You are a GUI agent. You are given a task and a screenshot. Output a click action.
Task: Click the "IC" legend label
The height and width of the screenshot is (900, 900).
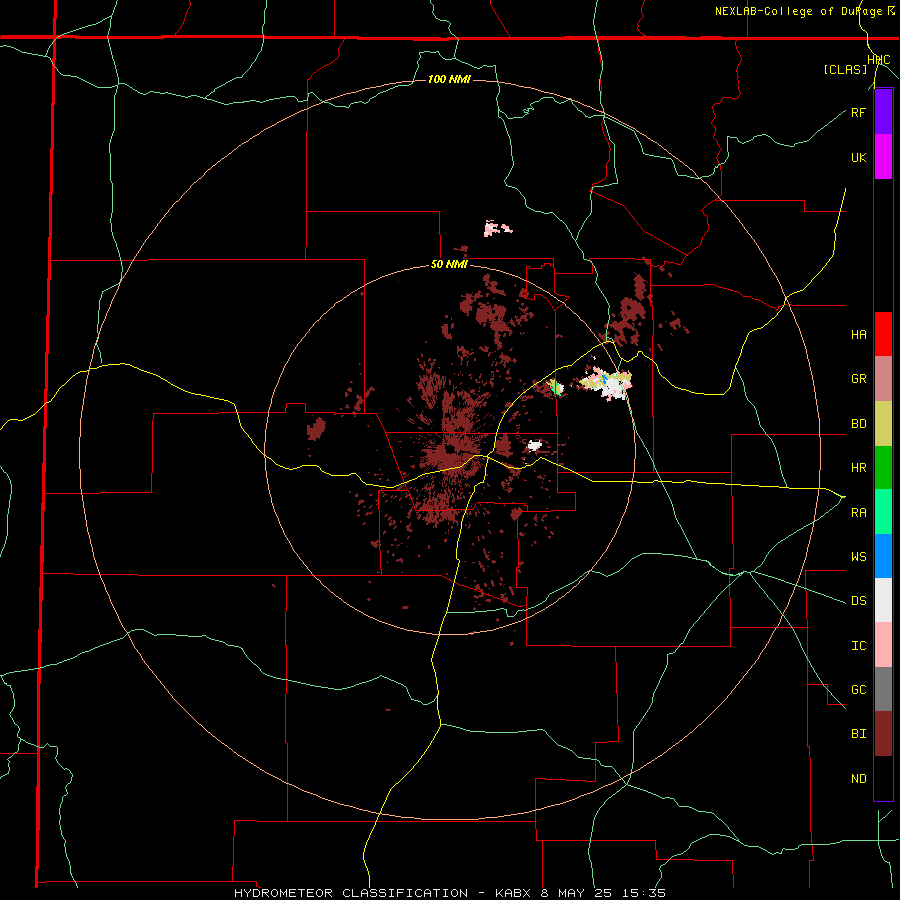(x=858, y=646)
